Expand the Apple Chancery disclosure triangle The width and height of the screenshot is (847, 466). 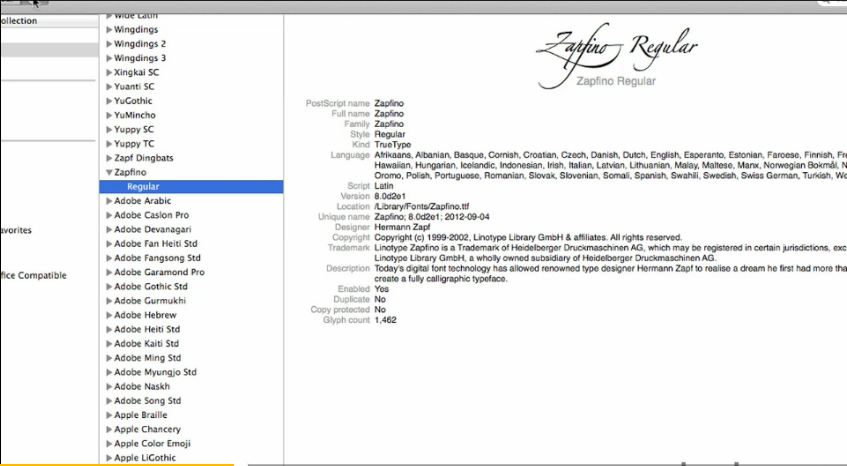coord(109,429)
